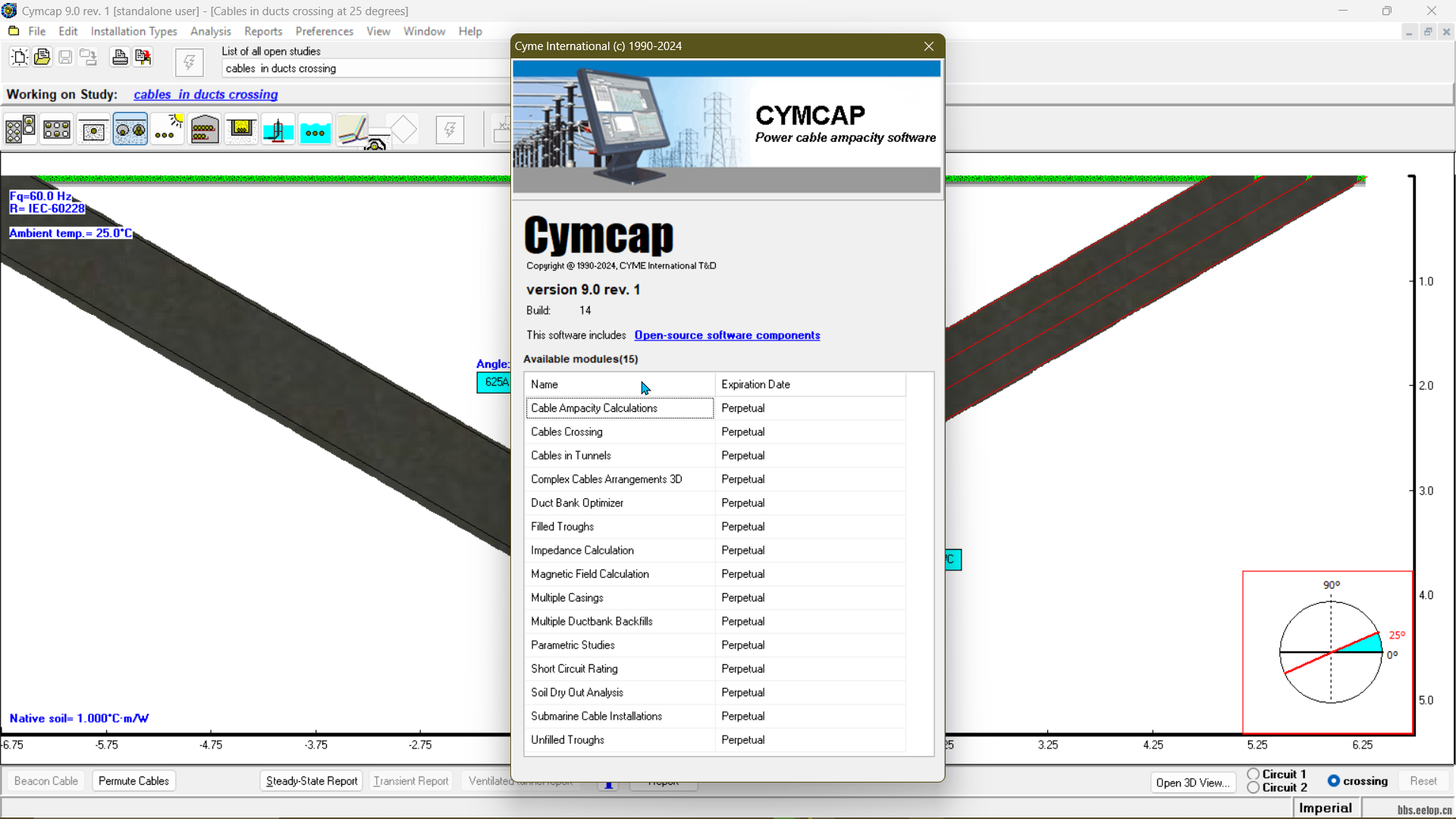
Task: Select the Cables in Tunnels module row
Action: [x=715, y=456]
